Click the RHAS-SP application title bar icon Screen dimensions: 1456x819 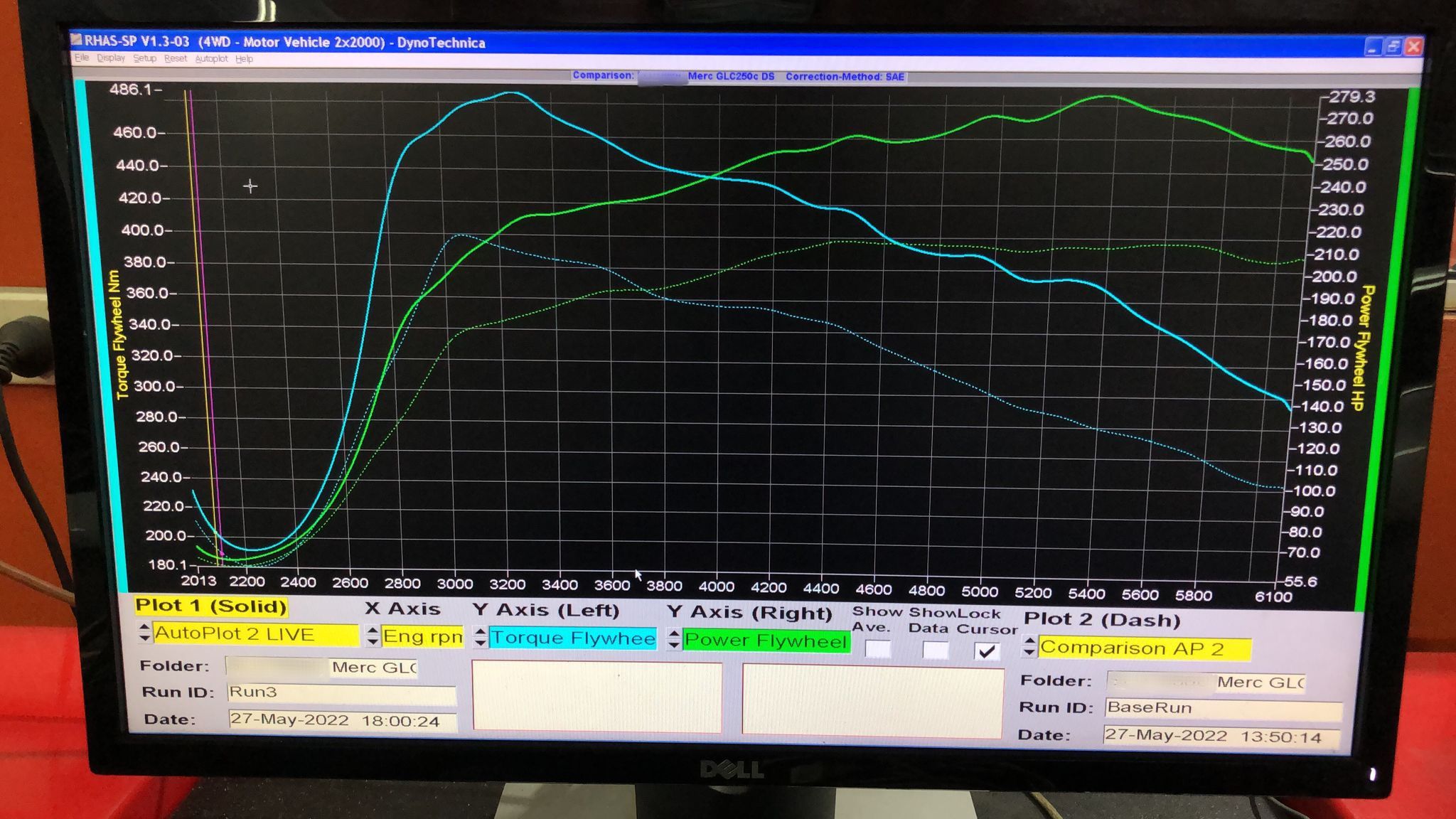[x=77, y=40]
